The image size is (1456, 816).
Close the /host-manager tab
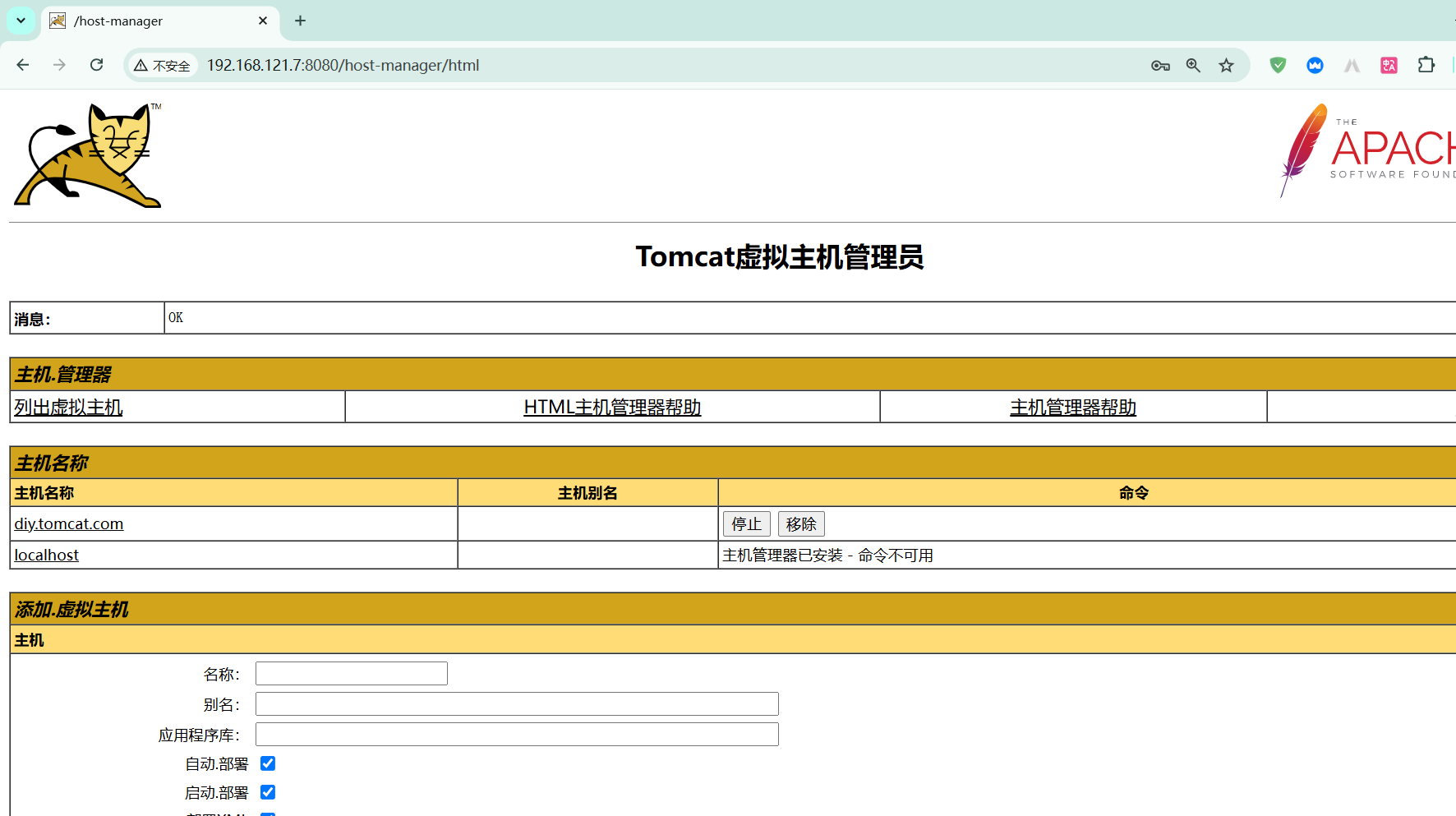click(x=263, y=21)
